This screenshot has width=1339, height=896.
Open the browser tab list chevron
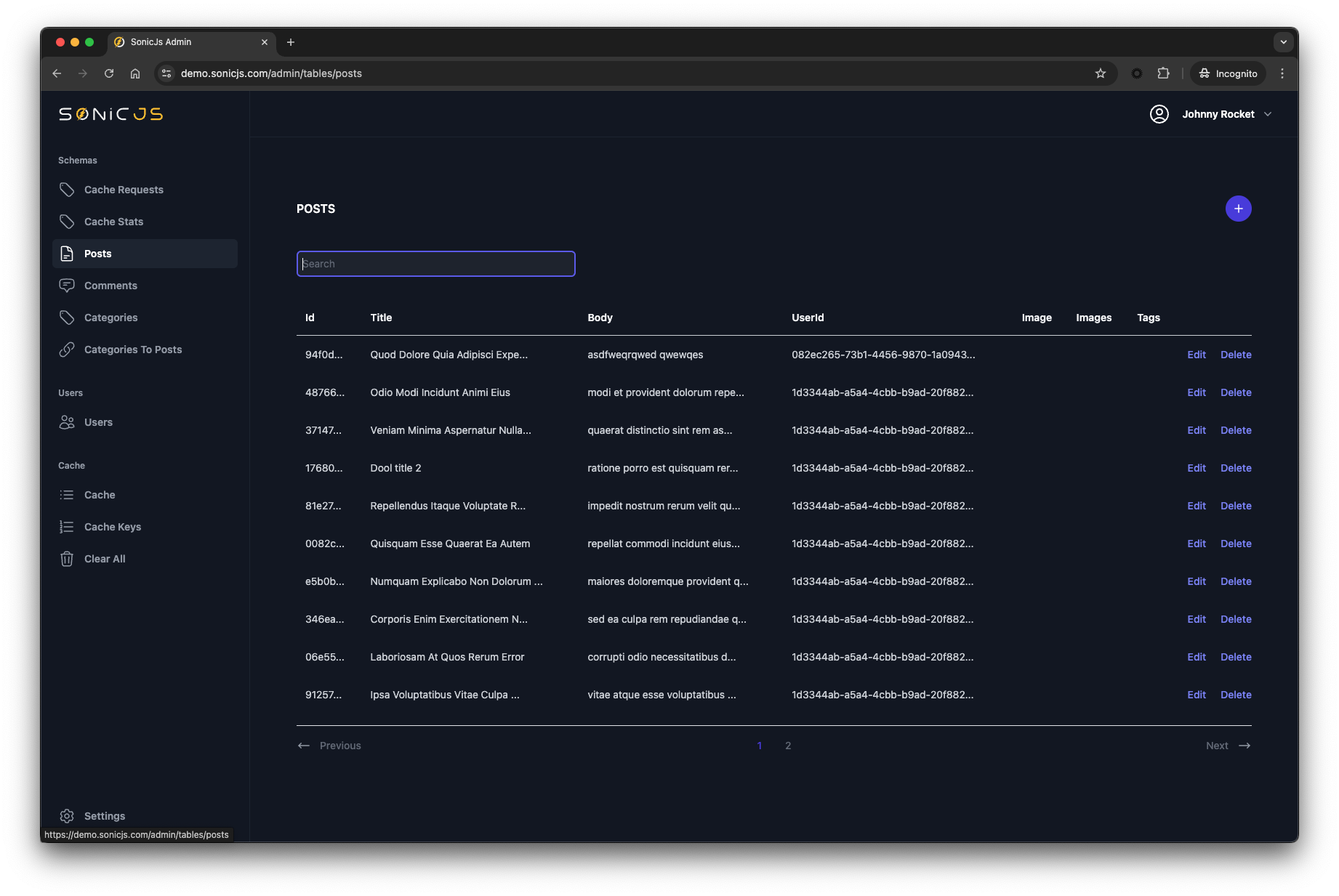click(x=1283, y=42)
